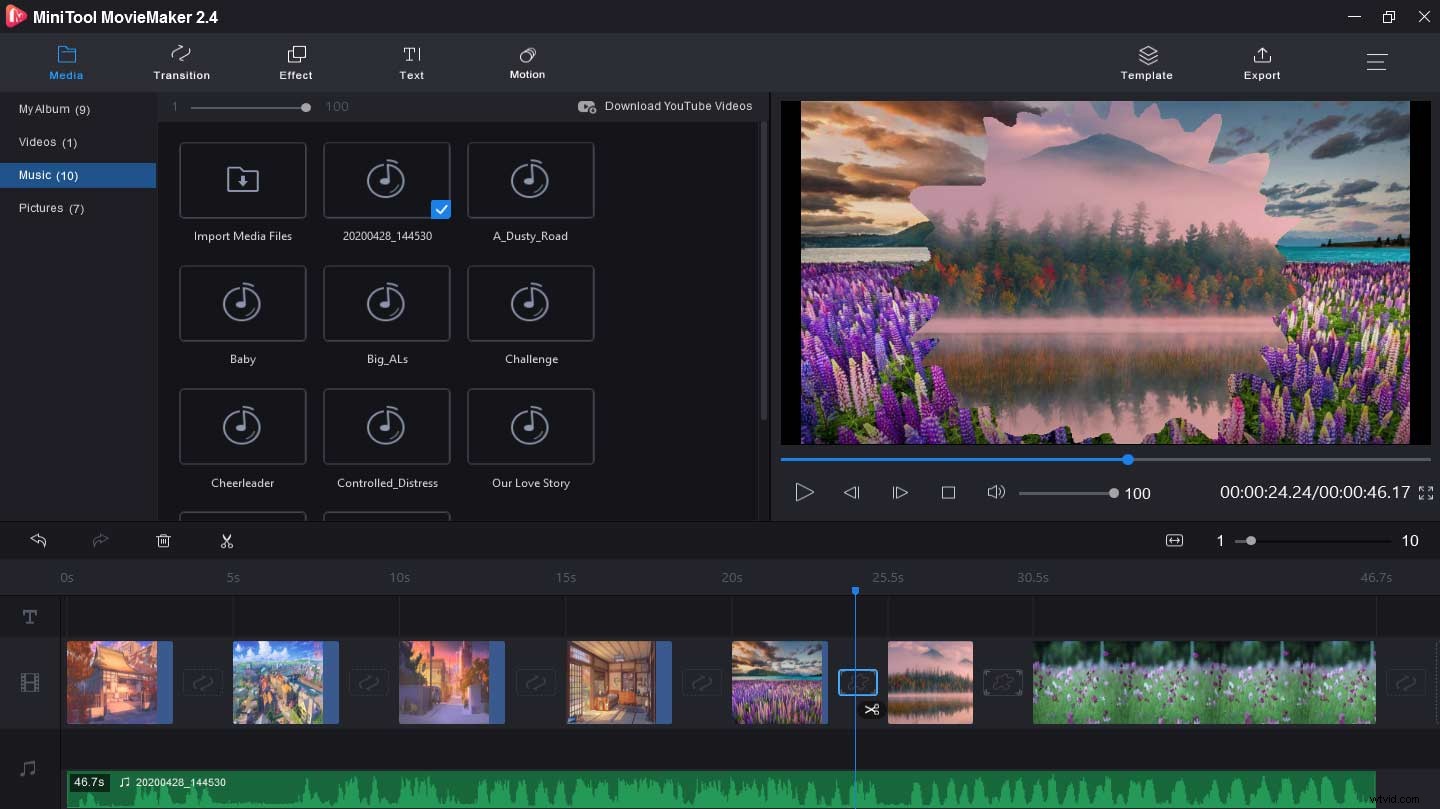The width and height of the screenshot is (1440, 809).
Task: Switch to the Media tab
Action: click(66, 62)
